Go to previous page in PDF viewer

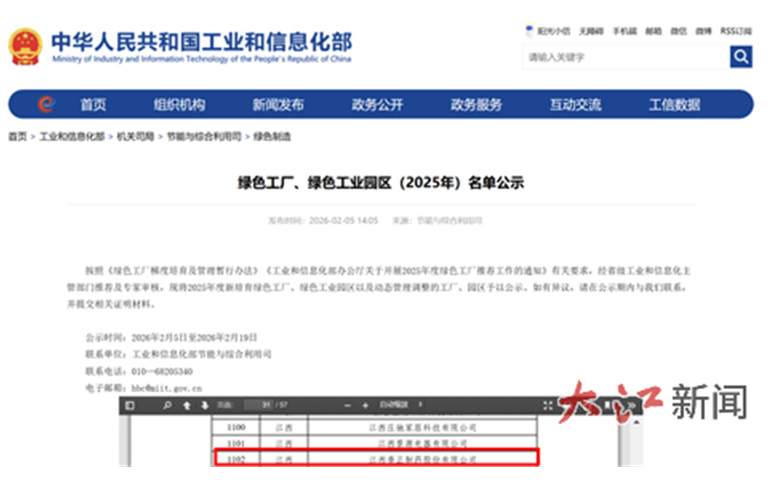point(187,405)
